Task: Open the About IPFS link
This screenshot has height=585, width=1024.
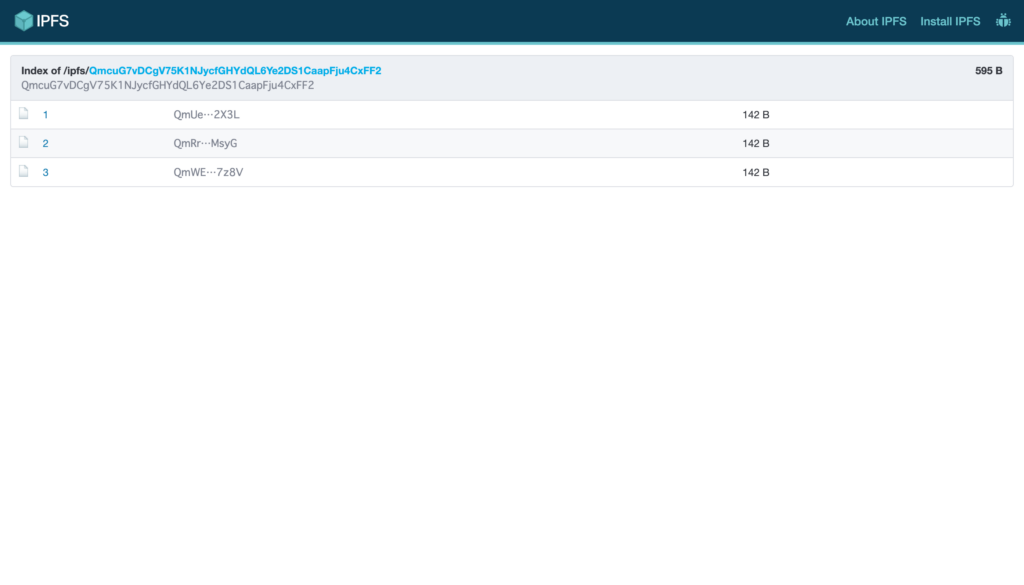Action: 876,22
